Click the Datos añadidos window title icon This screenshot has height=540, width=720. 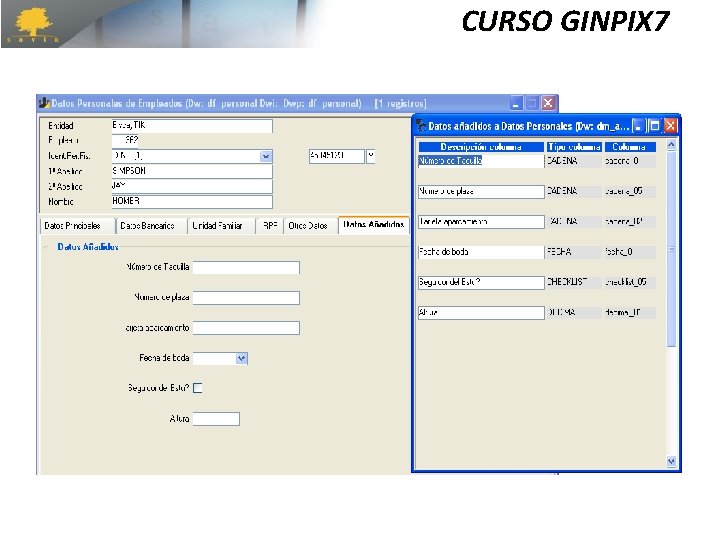(x=421, y=125)
